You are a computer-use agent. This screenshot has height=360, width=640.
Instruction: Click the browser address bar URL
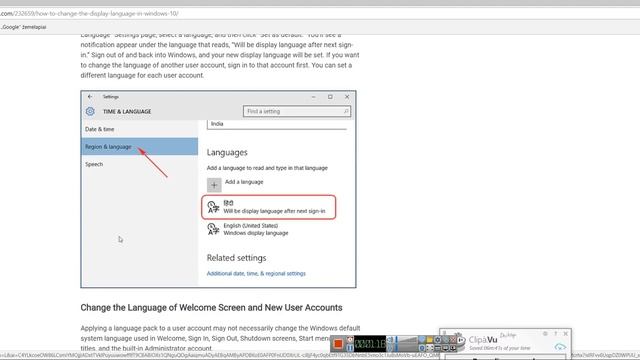point(89,13)
